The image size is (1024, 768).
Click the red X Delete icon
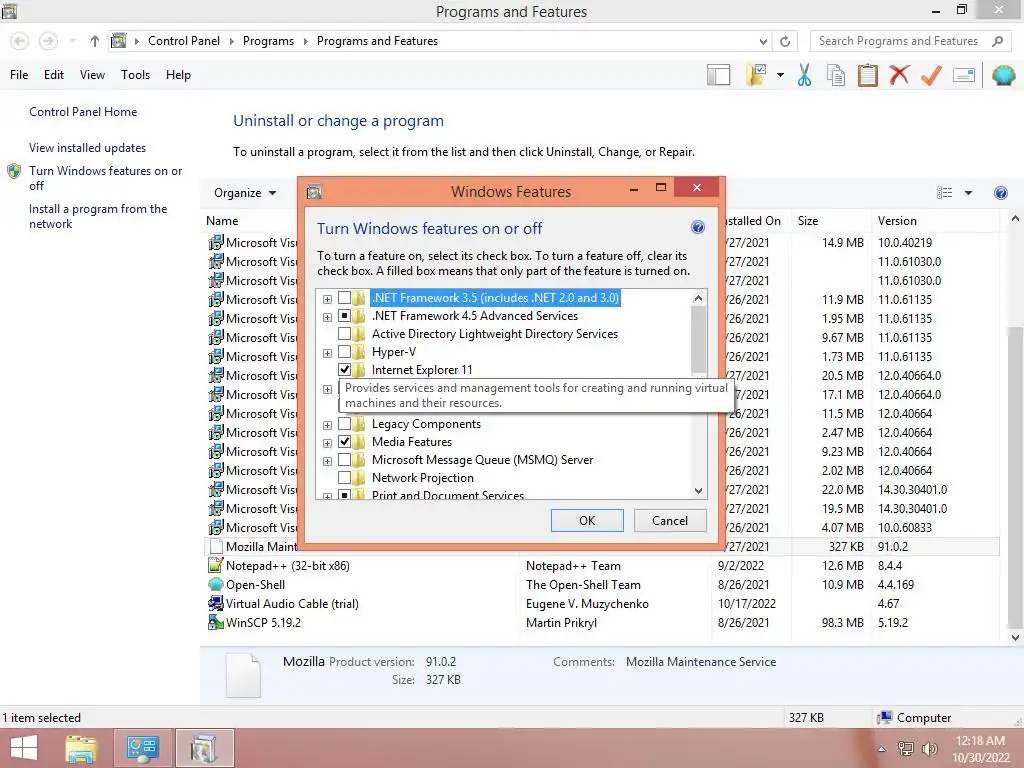pyautogui.click(x=899, y=75)
